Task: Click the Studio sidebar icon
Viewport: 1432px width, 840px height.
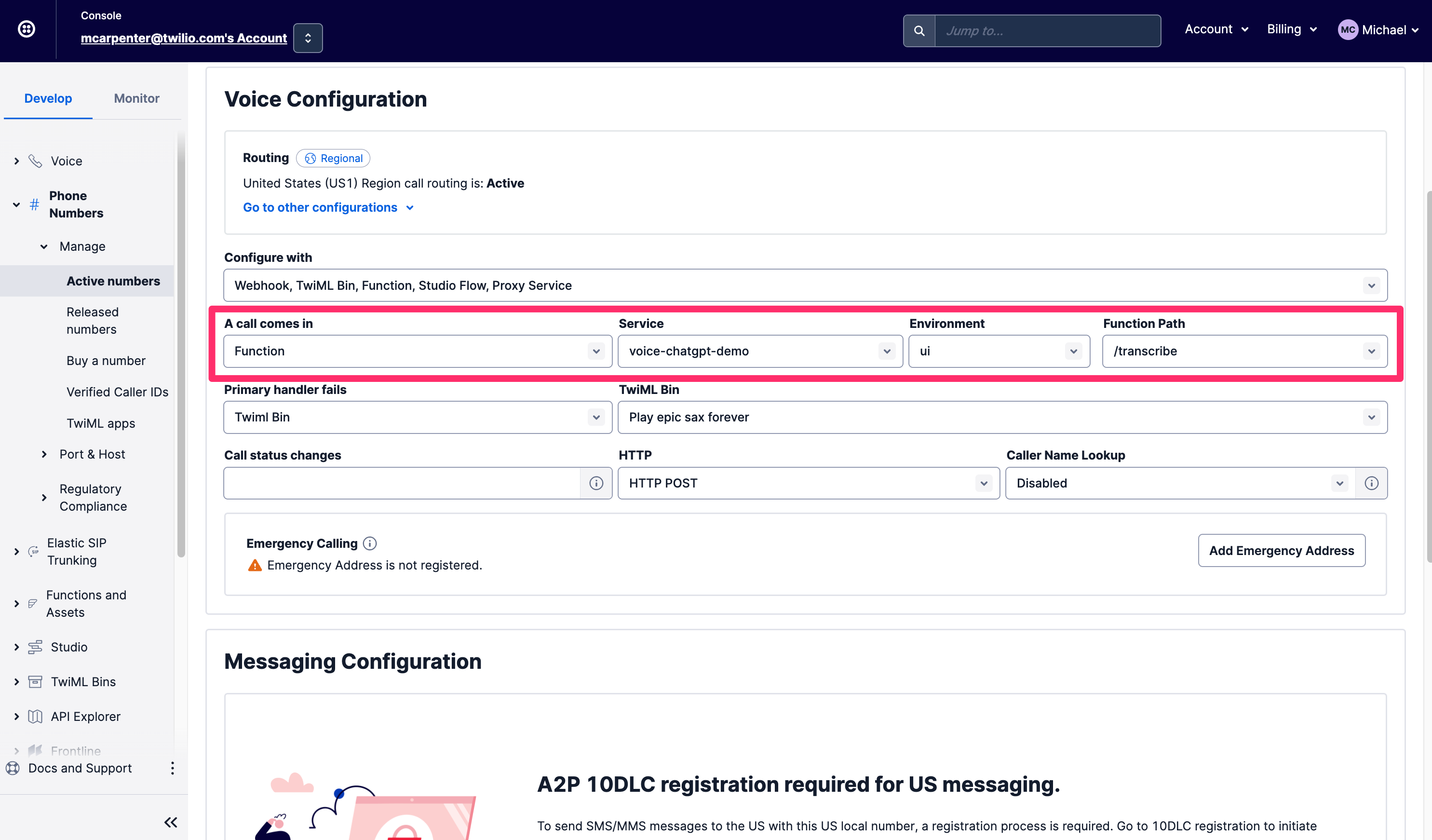Action: click(34, 646)
